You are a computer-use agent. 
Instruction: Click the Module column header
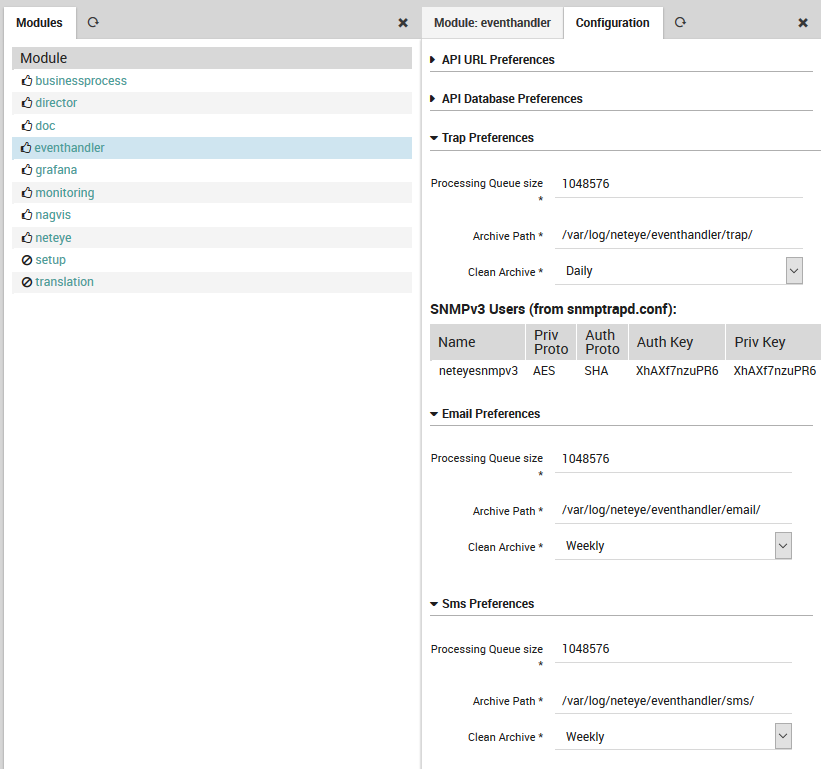click(x=212, y=58)
